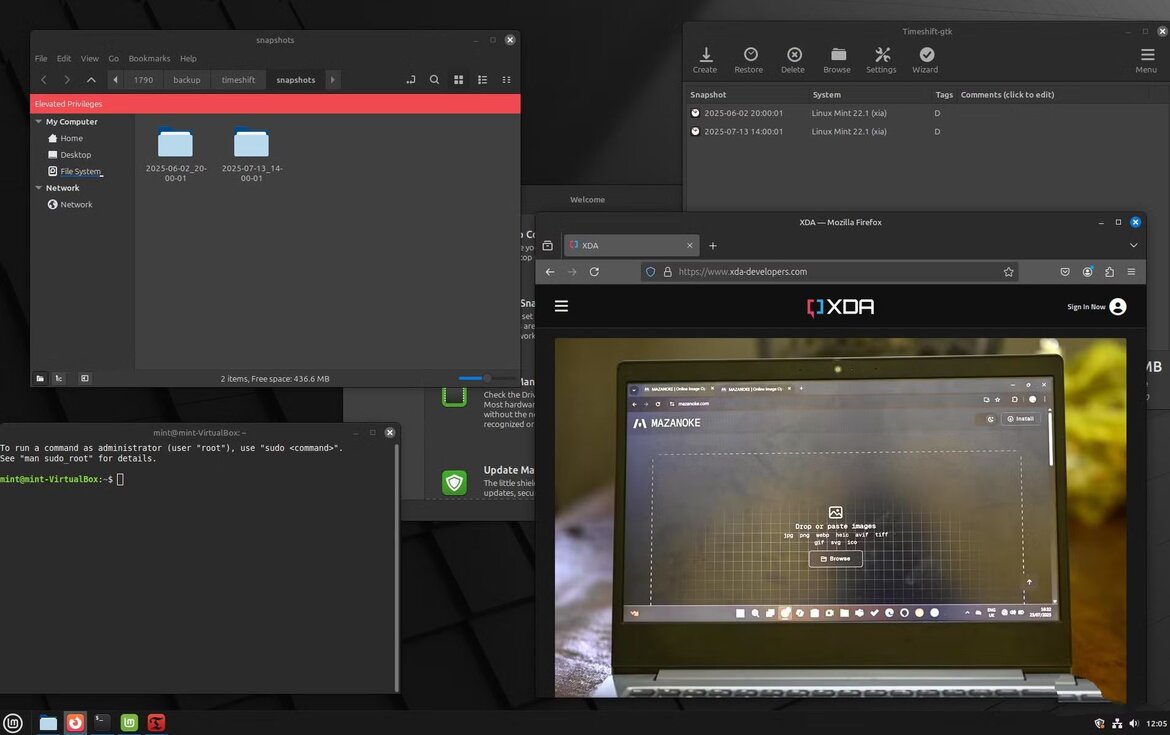Viewport: 1170px width, 735px height.
Task: Open the Firefox account icon
Action: pyautogui.click(x=1087, y=271)
